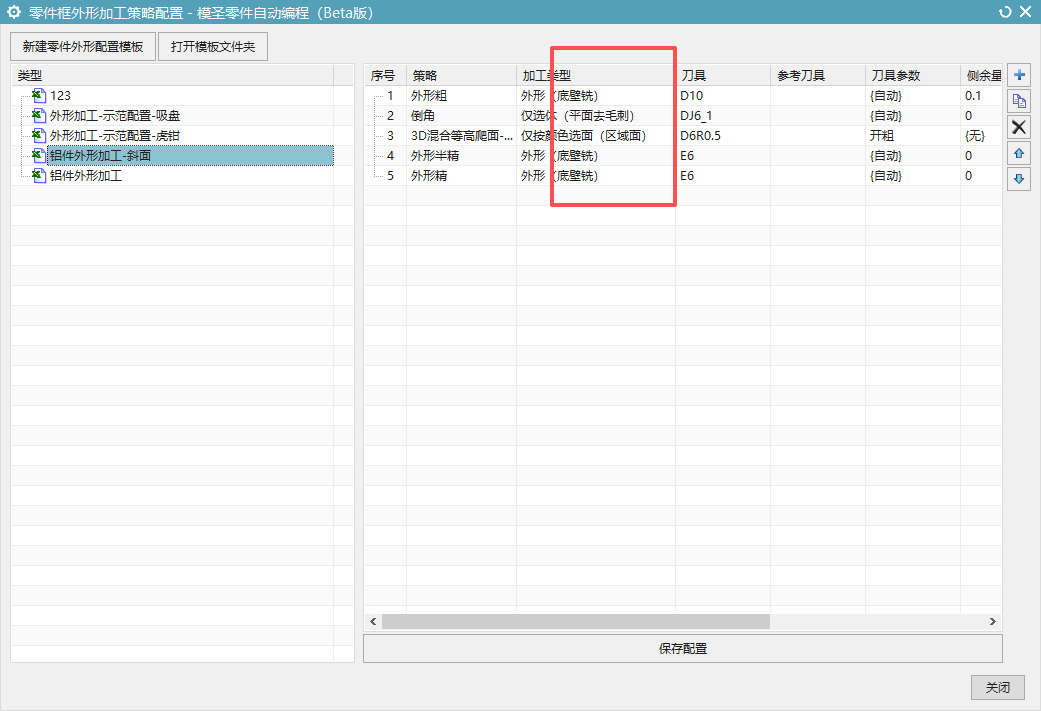Click the reset icon in the title bar
The width and height of the screenshot is (1041, 711).
click(x=1005, y=12)
